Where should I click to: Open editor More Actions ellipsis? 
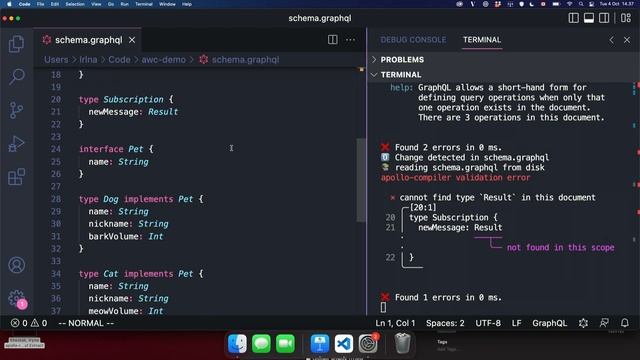[350, 40]
